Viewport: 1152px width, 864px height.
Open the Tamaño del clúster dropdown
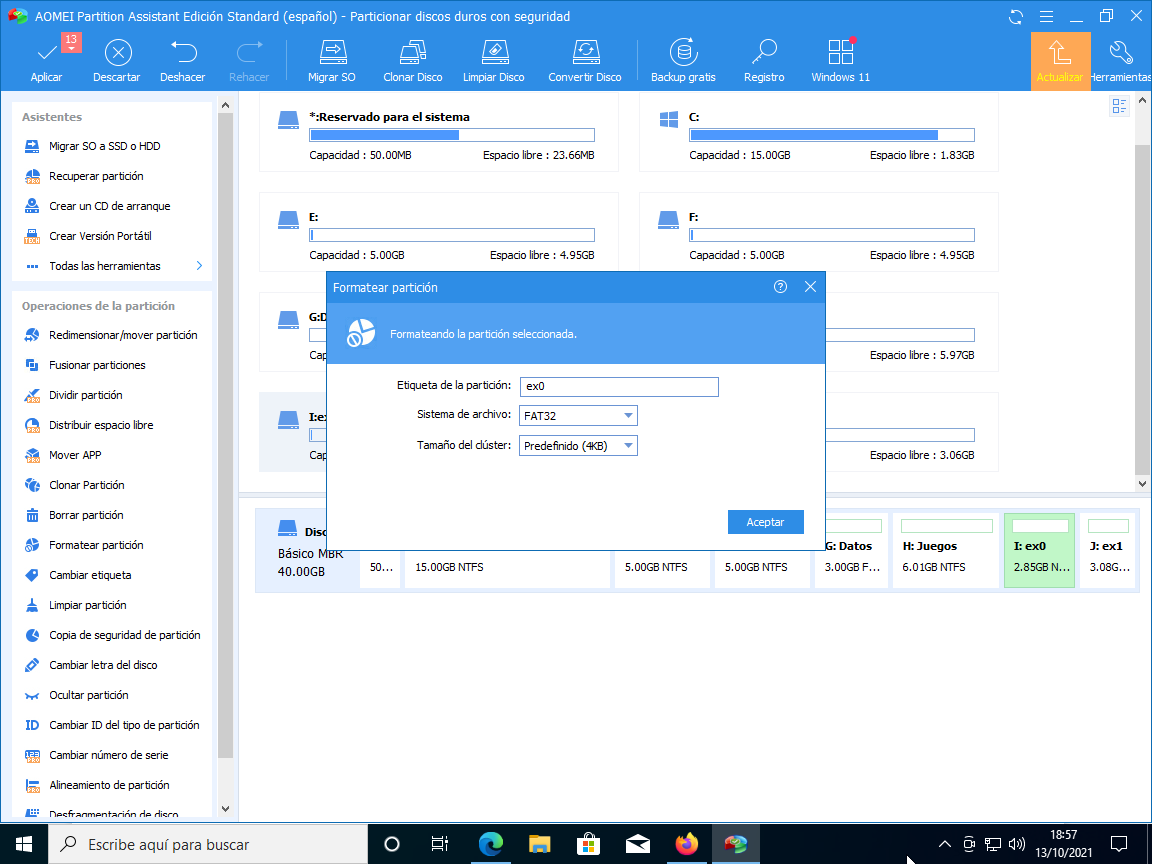pyautogui.click(x=578, y=446)
